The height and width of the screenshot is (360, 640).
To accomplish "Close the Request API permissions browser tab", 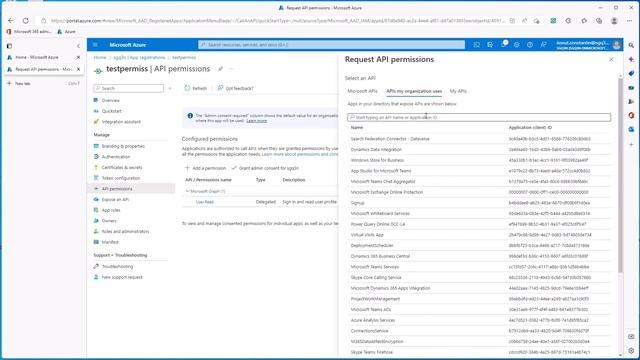I will click(78, 69).
